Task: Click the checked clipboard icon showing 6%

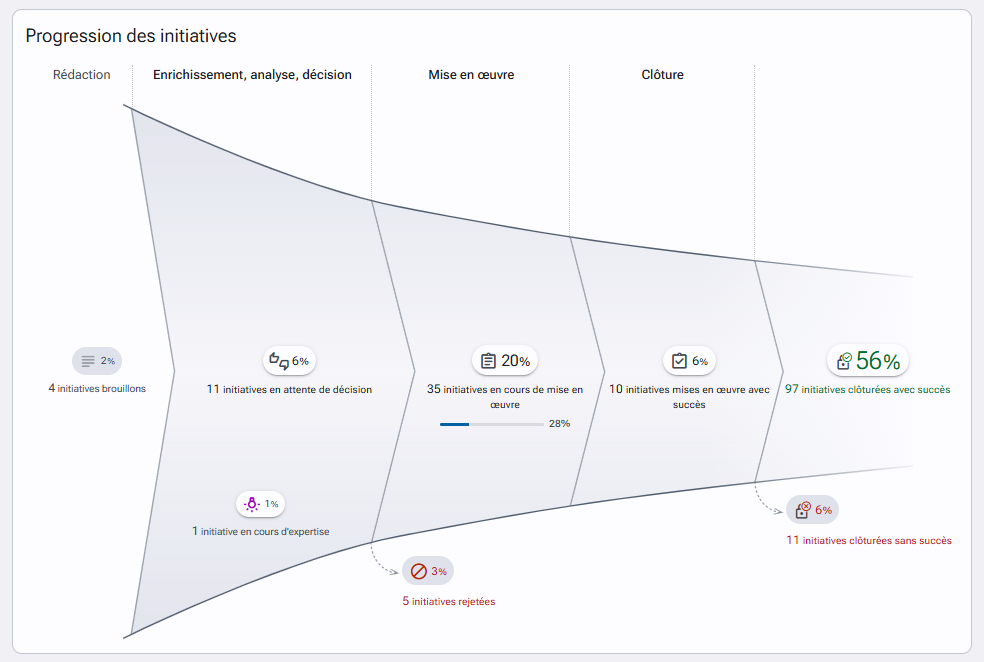Action: (680, 361)
